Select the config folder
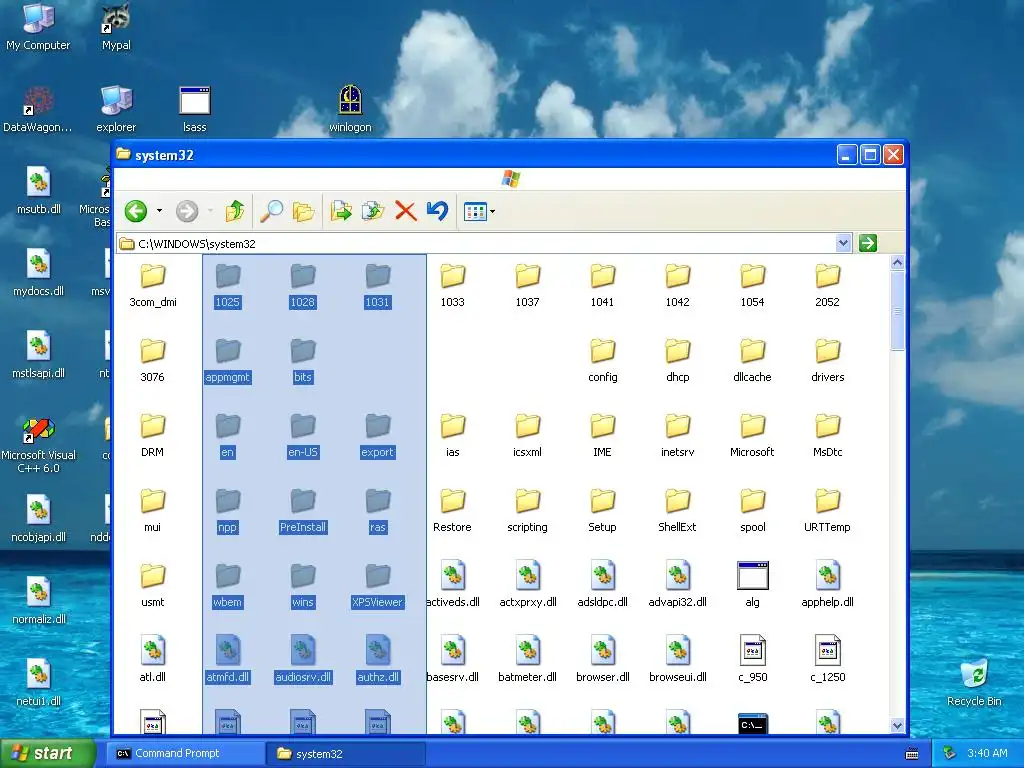This screenshot has height=768, width=1024. coord(602,361)
